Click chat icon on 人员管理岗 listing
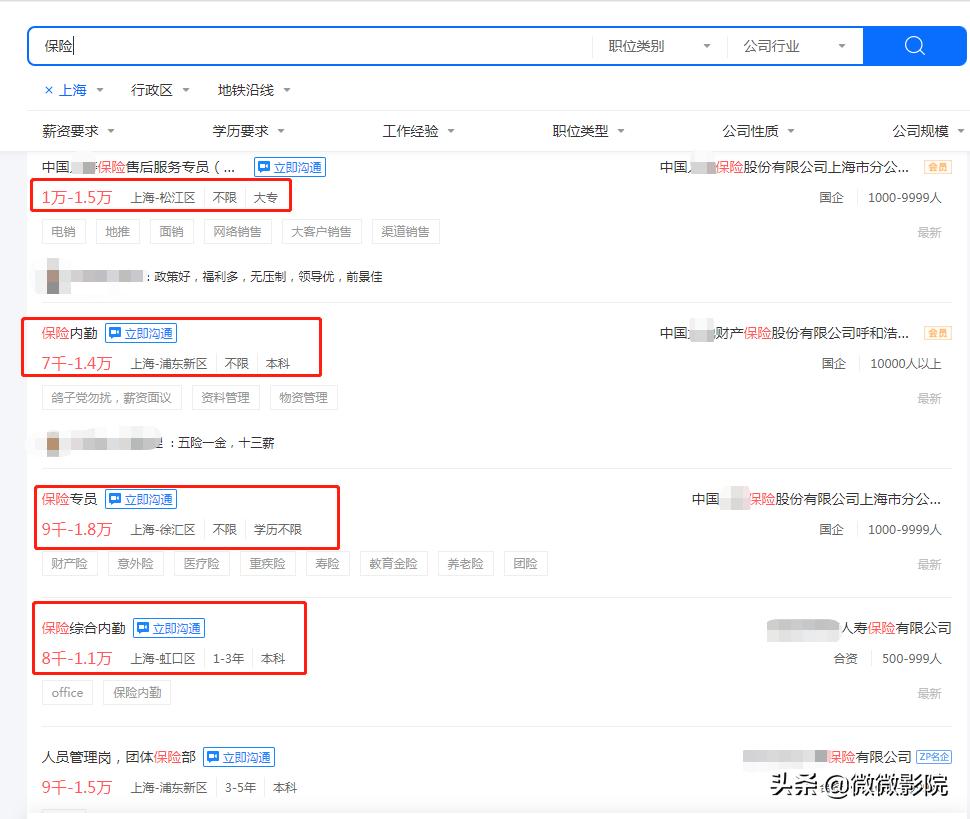This screenshot has height=819, width=970. (x=211, y=757)
